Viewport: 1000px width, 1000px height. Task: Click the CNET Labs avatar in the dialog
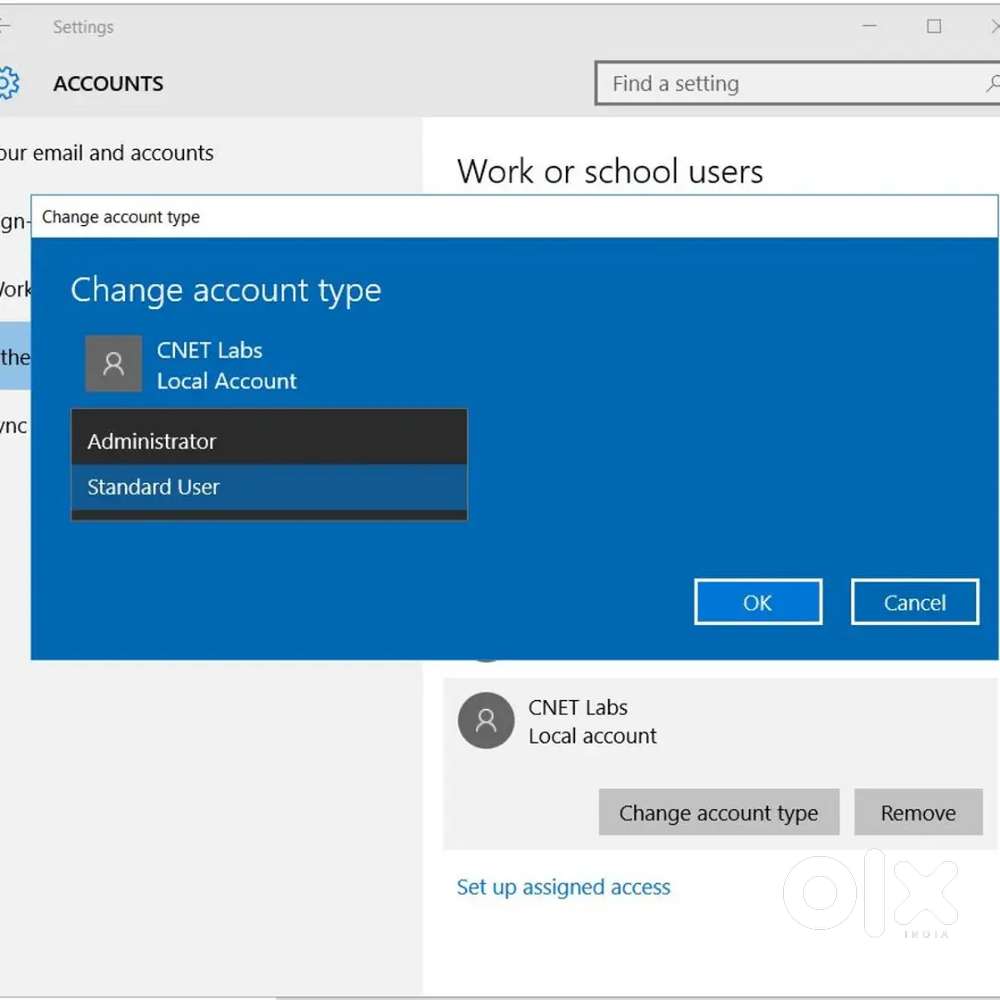113,364
